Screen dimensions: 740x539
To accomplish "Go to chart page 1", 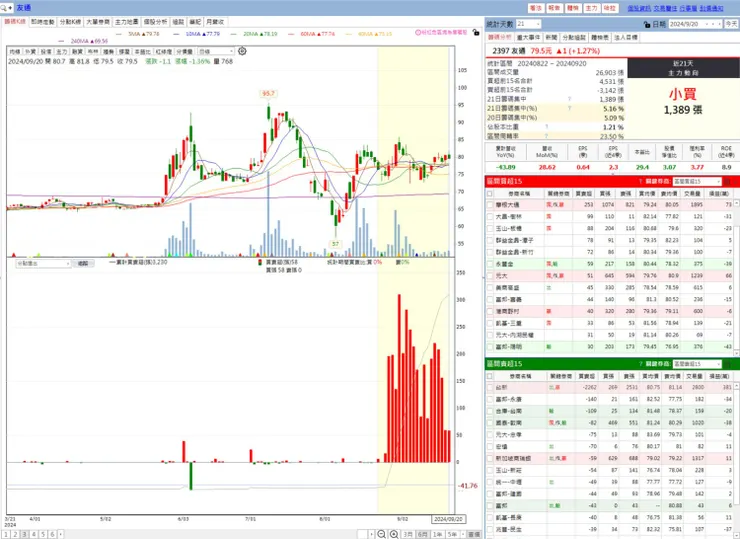I will [6, 534].
